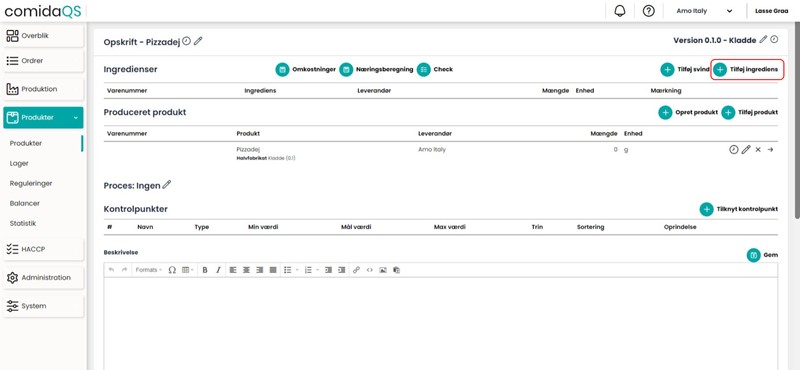
Task: Toggle numbered list in editor
Action: (x=308, y=270)
